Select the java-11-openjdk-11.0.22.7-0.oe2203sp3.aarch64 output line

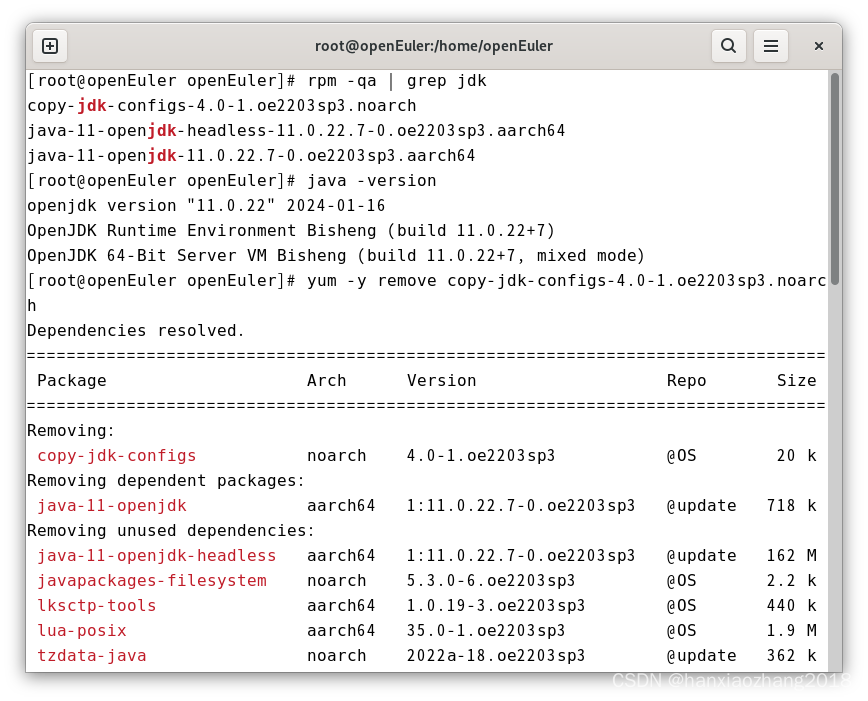pos(251,156)
